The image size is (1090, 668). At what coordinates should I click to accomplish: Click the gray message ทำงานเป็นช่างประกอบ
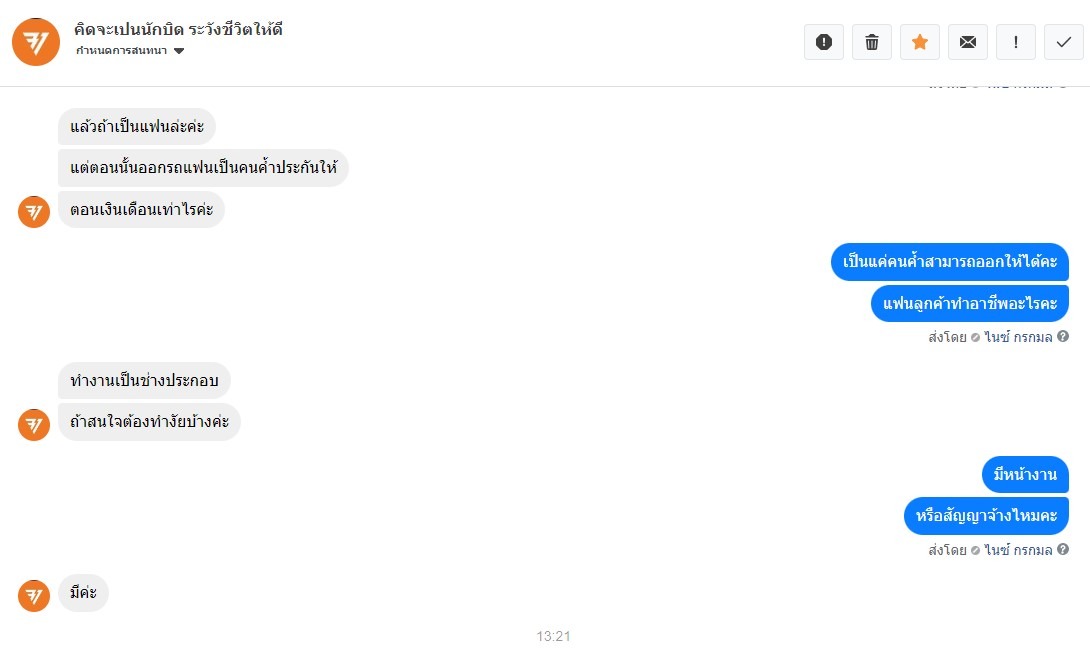pos(144,380)
